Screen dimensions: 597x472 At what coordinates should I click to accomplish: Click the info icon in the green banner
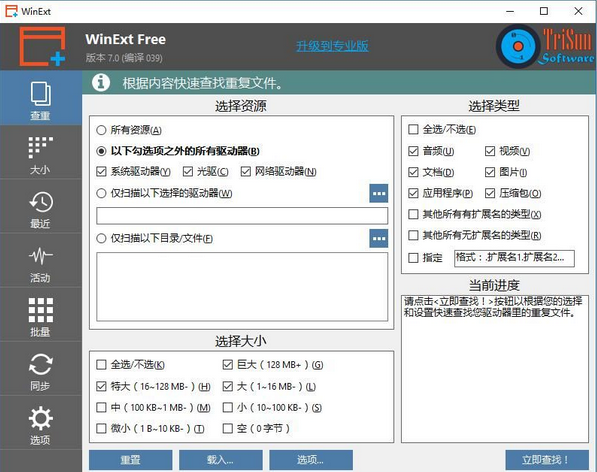pos(101,82)
